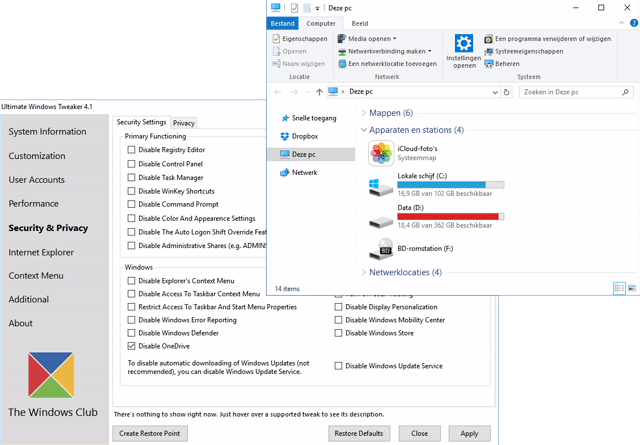Viewport: 640px width, 445px height.
Task: Click the Netwerk icon in navigation pane
Action: tap(284, 173)
